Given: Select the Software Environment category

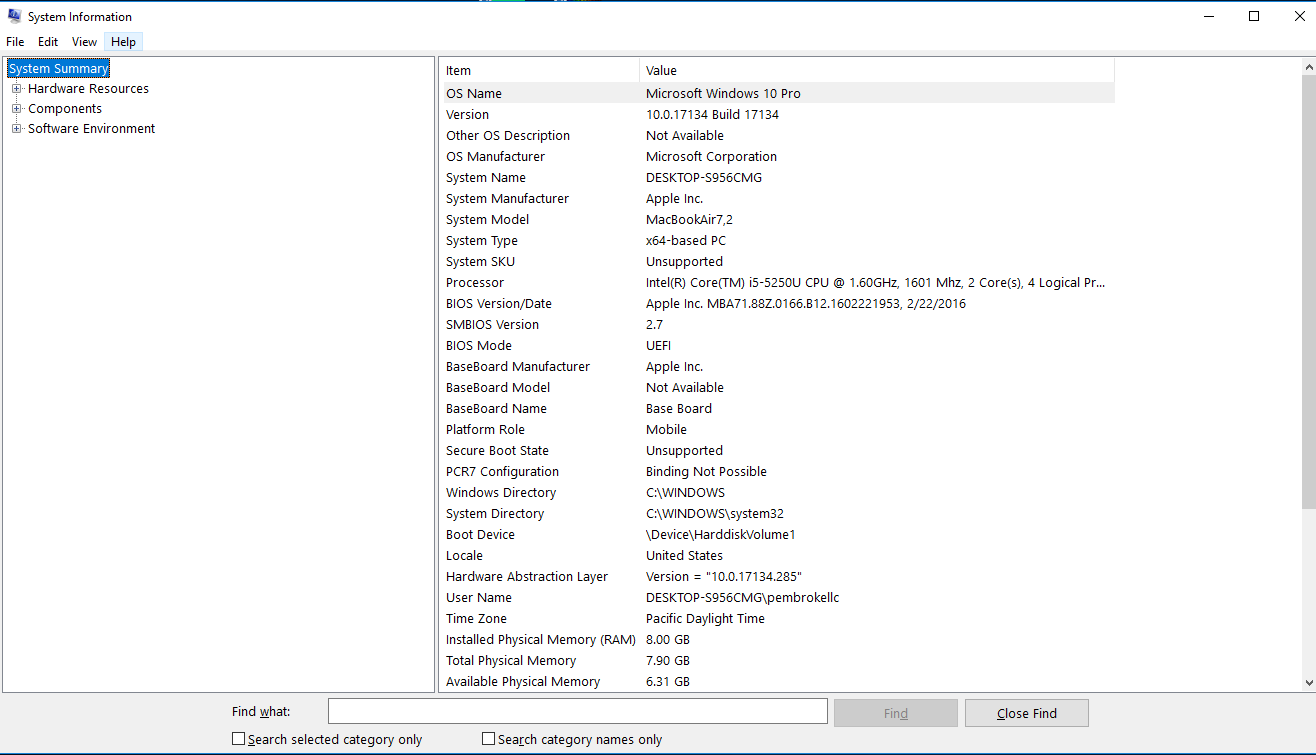Looking at the screenshot, I should coord(91,129).
